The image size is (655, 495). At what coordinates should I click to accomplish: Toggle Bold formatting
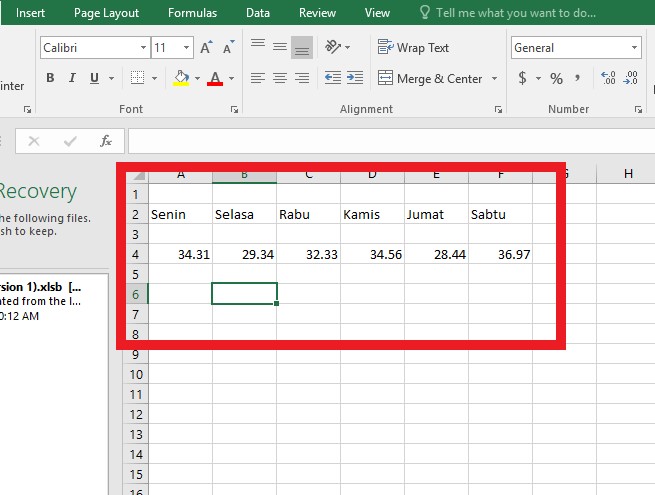click(50, 78)
